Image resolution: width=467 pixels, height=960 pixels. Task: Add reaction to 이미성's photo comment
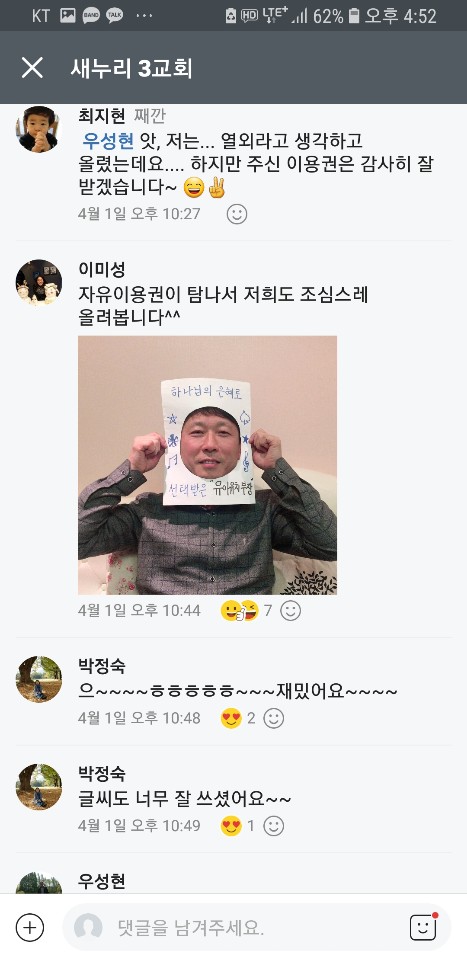[x=290, y=610]
